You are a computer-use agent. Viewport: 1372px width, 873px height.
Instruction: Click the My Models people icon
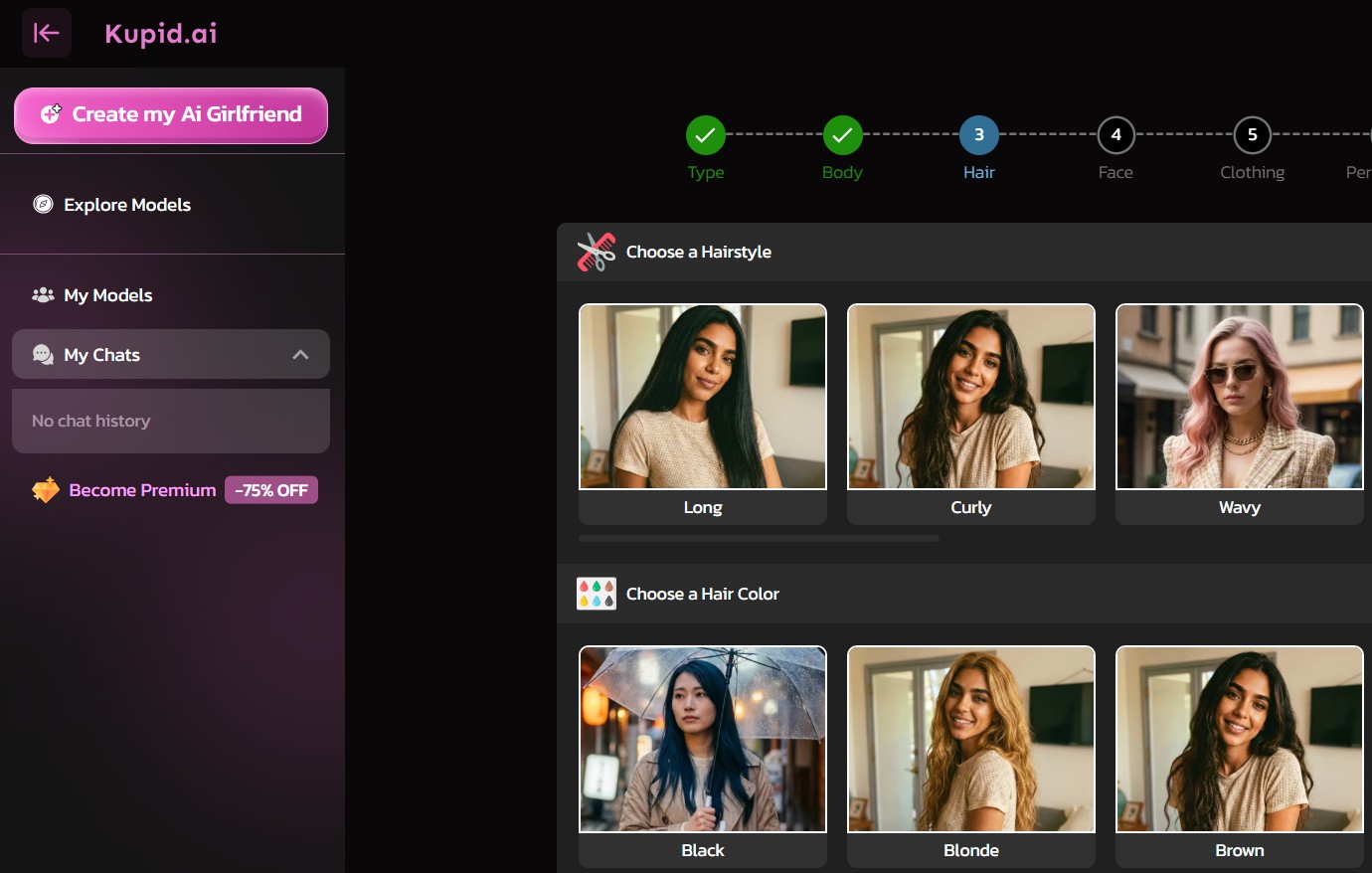pyautogui.click(x=42, y=294)
